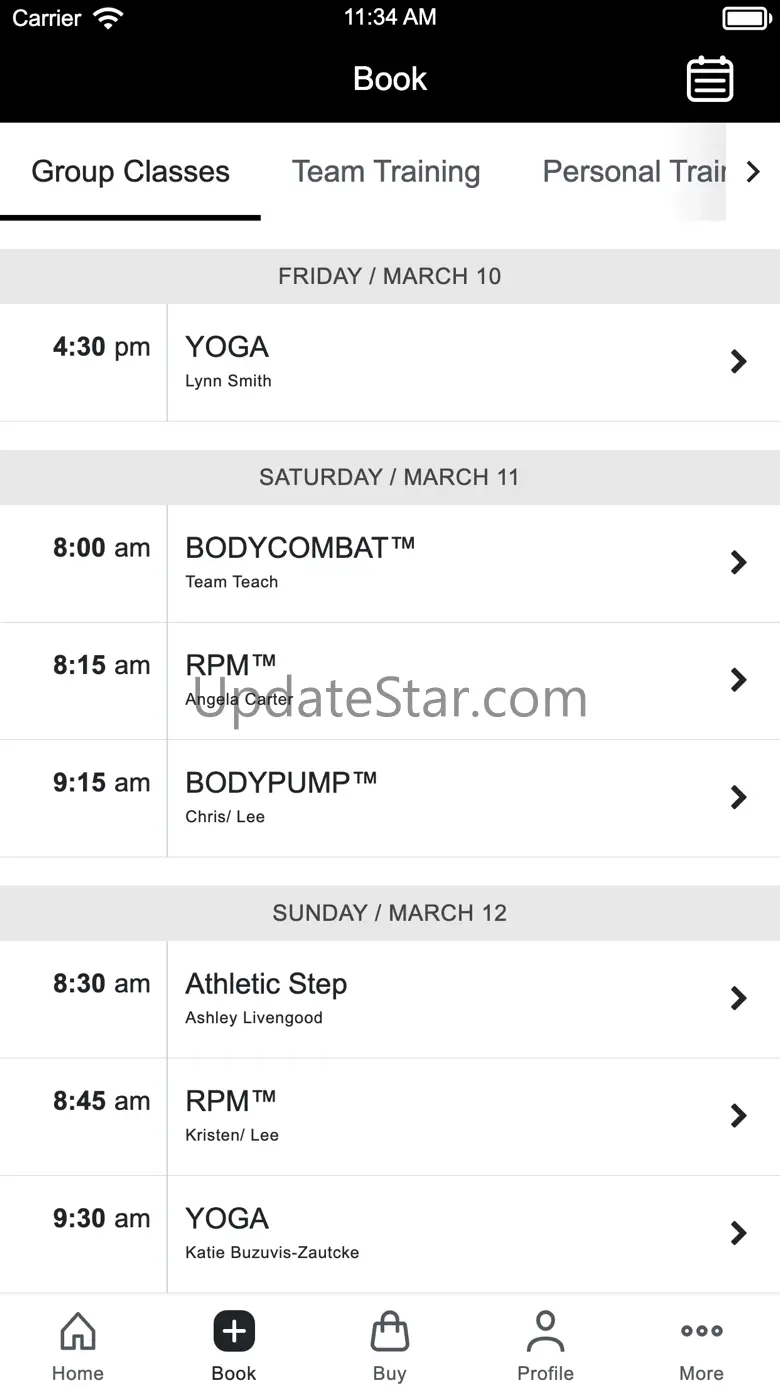Open the calendar view icon in header
This screenshot has width=780, height=1387.
[710, 79]
